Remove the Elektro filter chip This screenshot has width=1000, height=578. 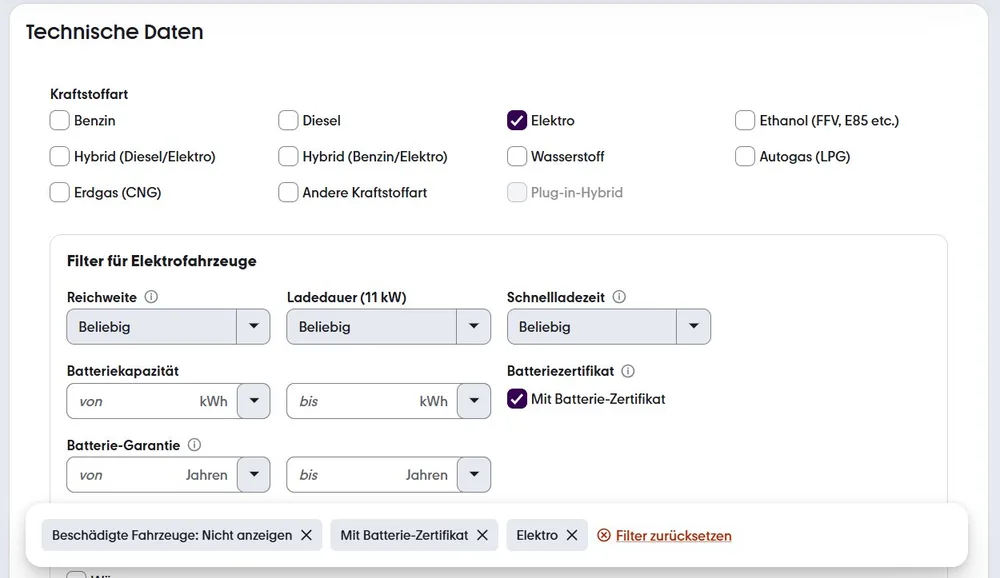[572, 535]
